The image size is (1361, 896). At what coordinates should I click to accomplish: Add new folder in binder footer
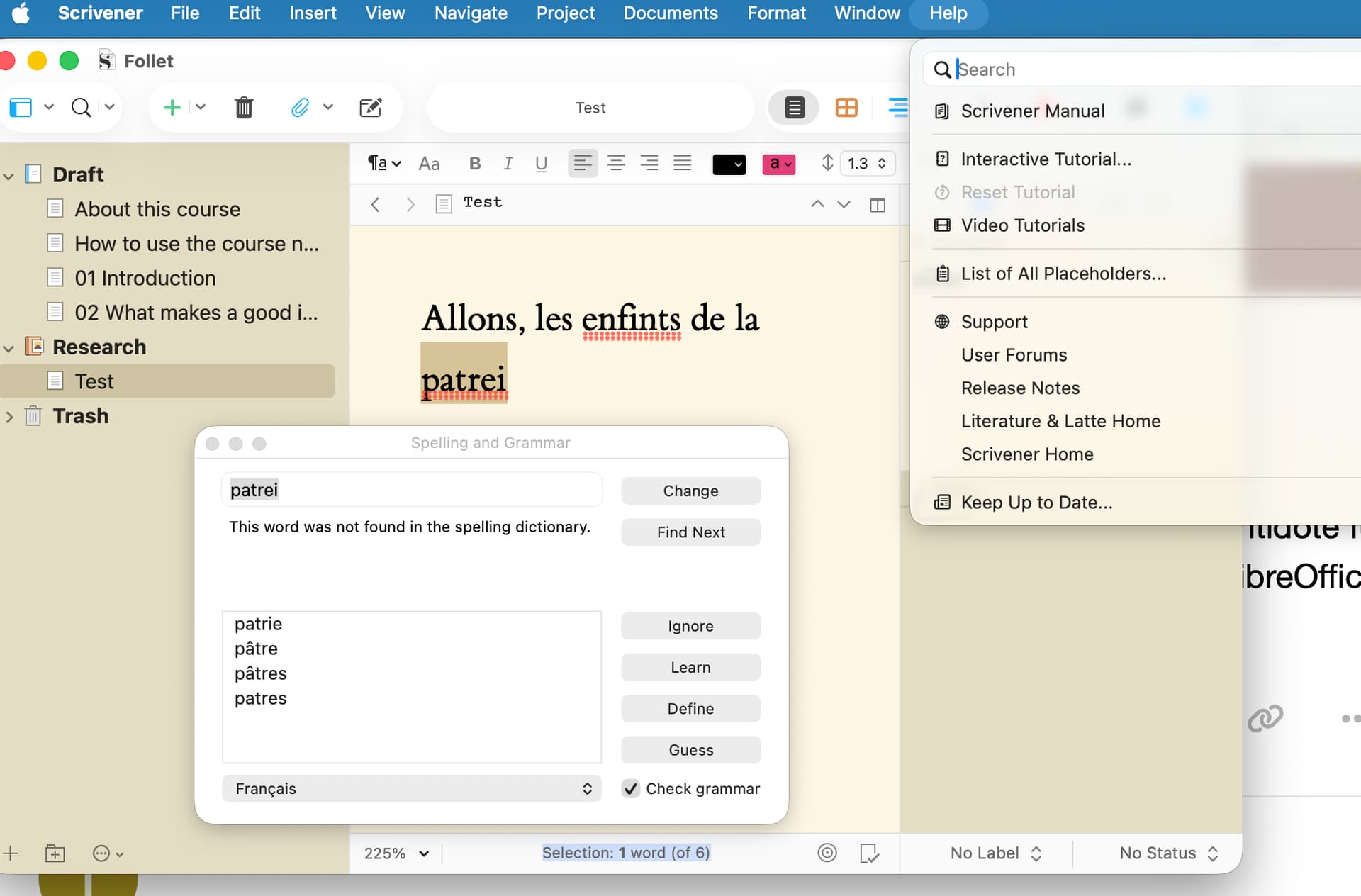[x=55, y=853]
